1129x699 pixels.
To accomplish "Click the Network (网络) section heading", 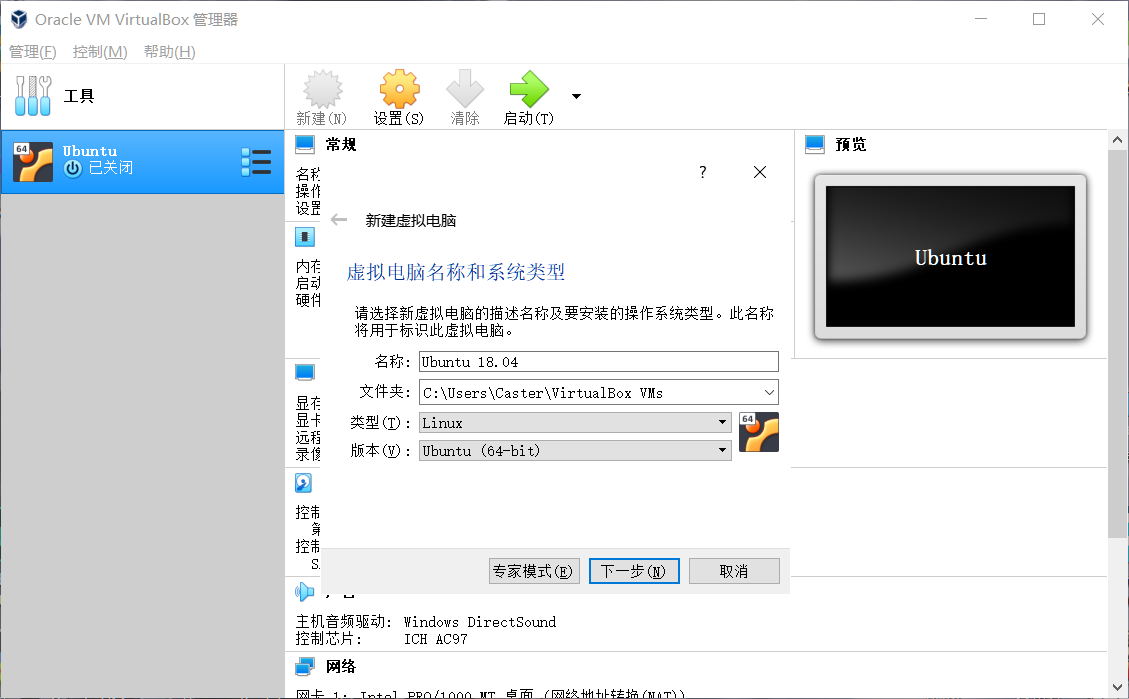I will point(341,667).
